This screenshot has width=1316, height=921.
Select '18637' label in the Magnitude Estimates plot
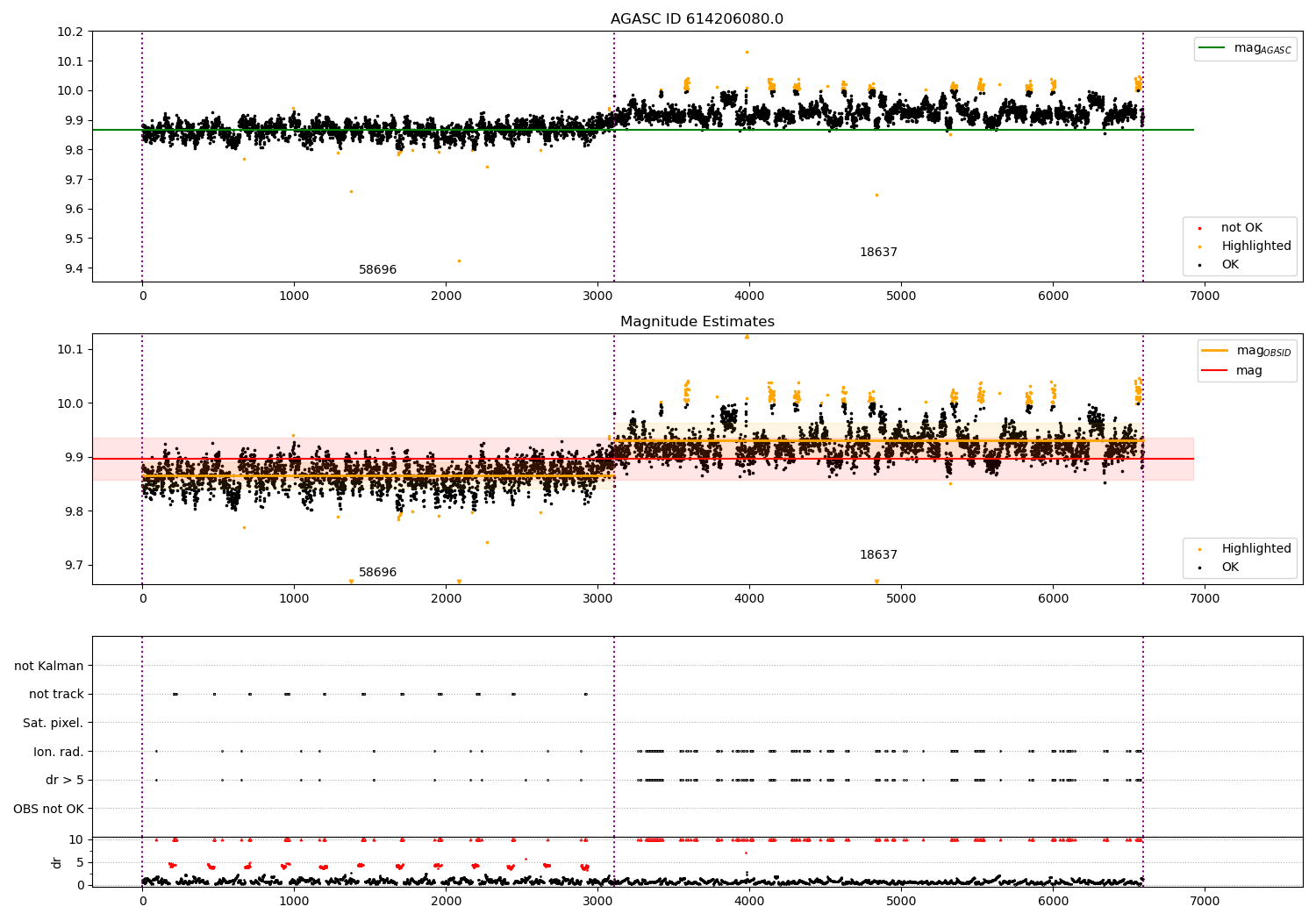tap(878, 555)
